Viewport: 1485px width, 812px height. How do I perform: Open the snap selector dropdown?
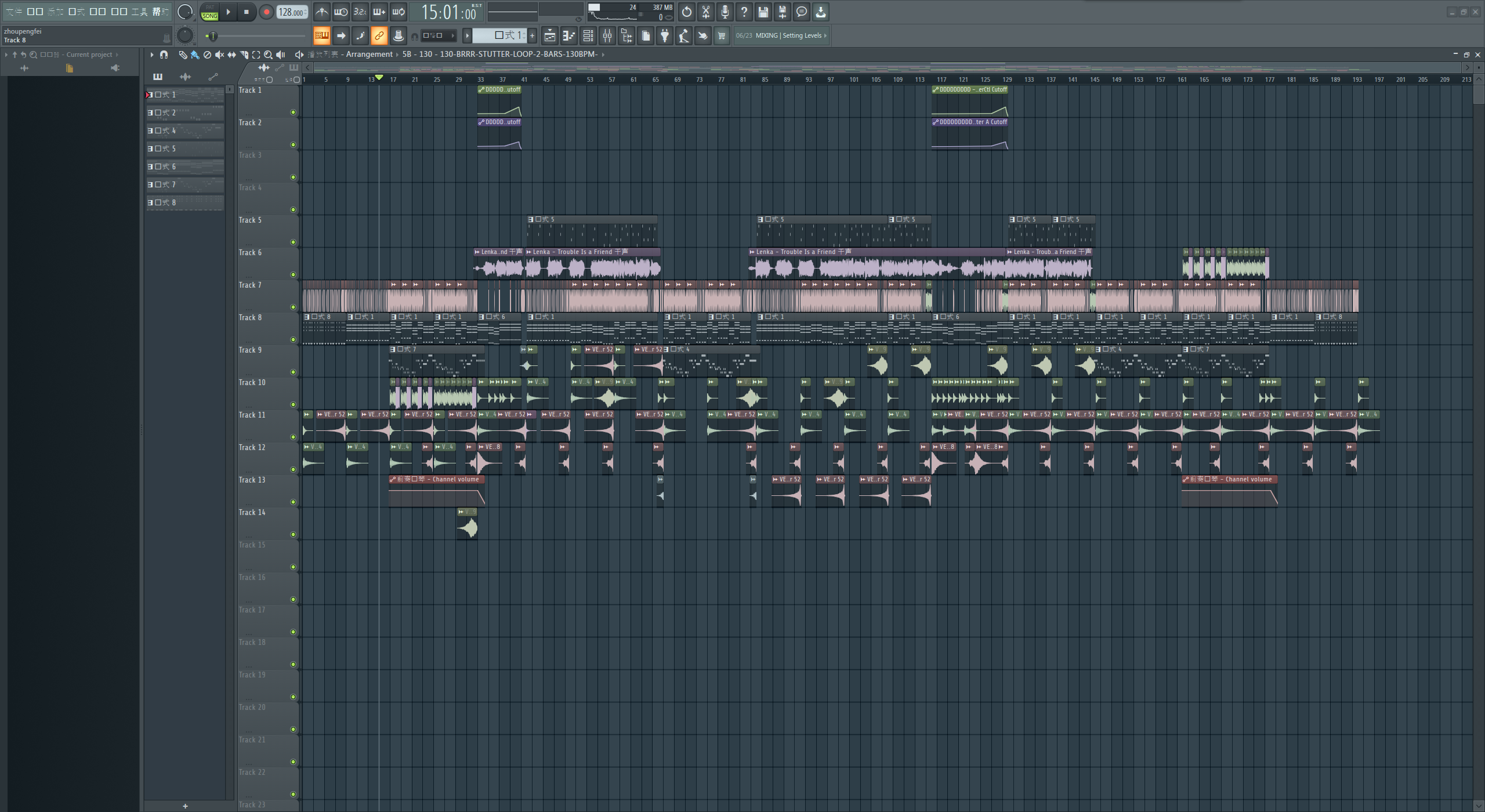click(x=439, y=36)
